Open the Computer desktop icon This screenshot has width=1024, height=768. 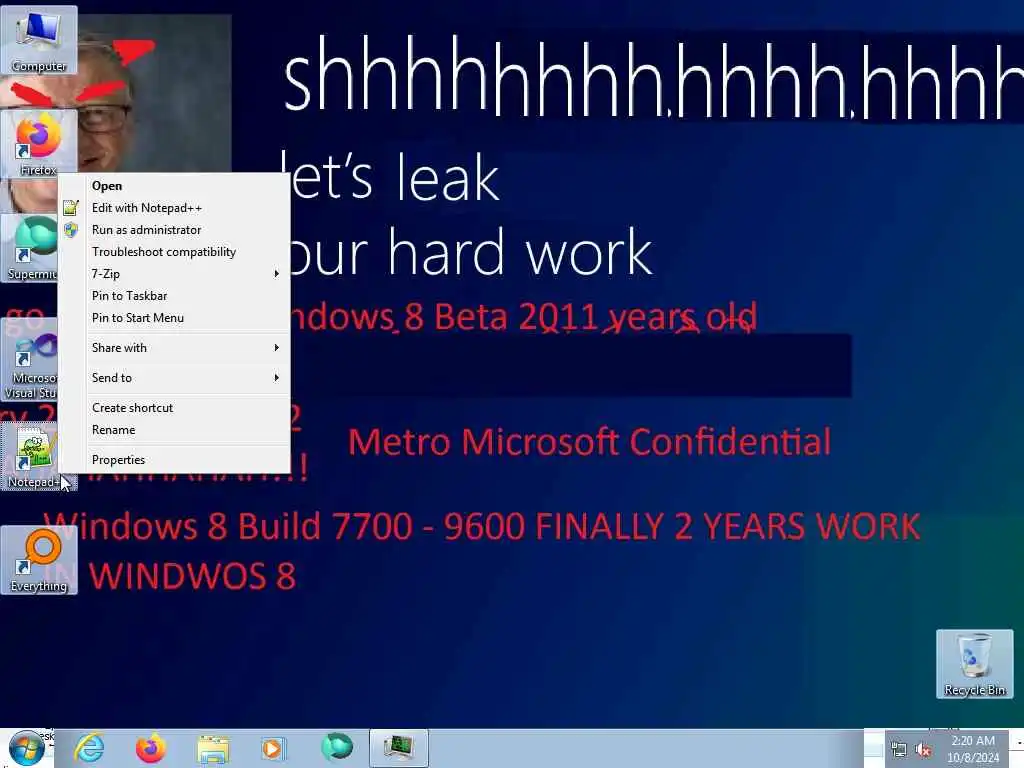pos(39,40)
